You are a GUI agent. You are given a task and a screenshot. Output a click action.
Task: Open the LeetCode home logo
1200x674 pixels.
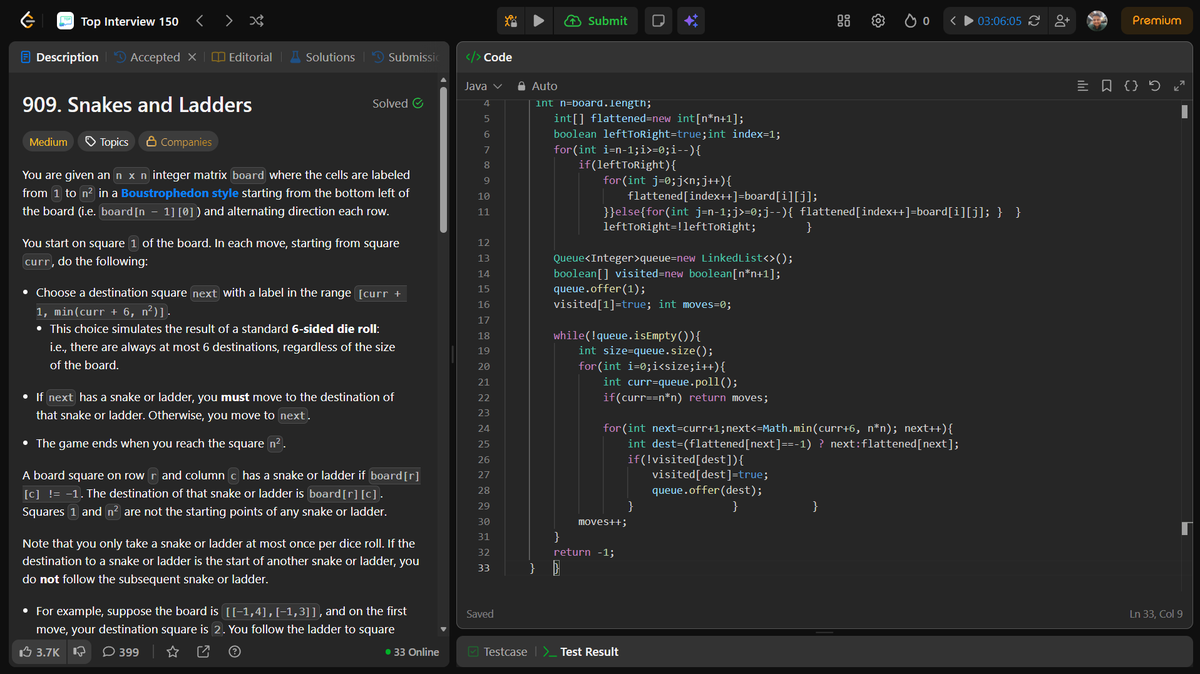28,20
